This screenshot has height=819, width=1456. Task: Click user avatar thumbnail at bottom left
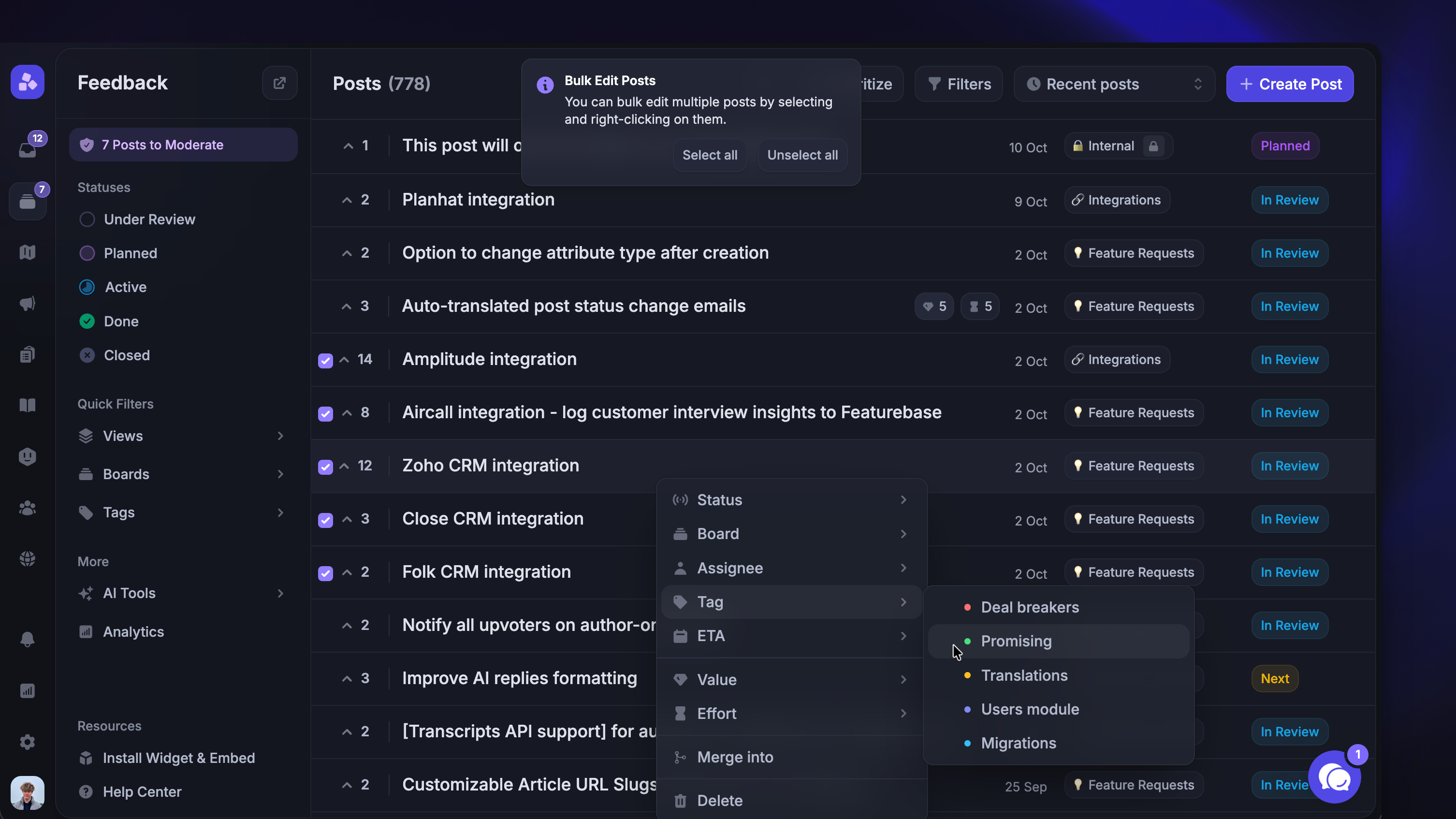pyautogui.click(x=28, y=792)
